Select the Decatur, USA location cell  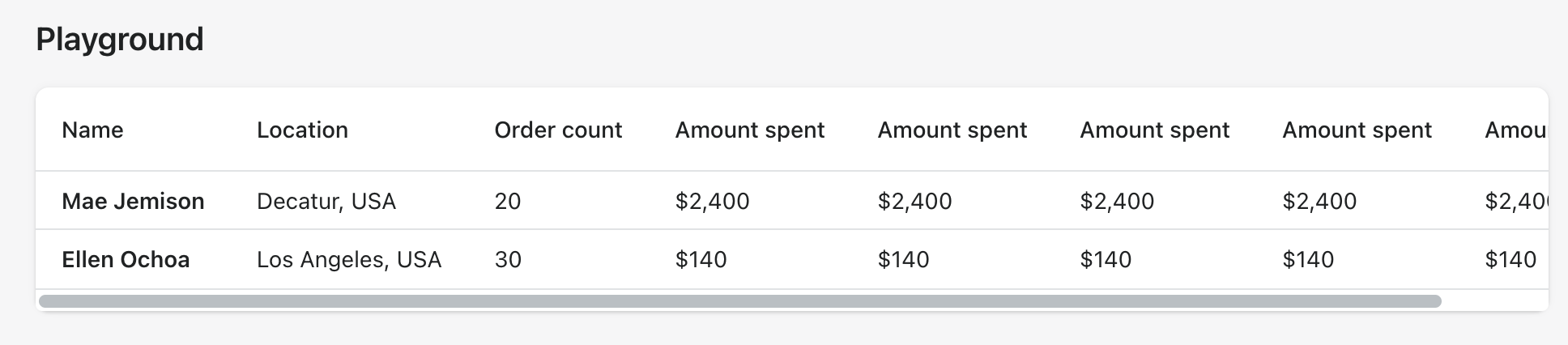(326, 201)
